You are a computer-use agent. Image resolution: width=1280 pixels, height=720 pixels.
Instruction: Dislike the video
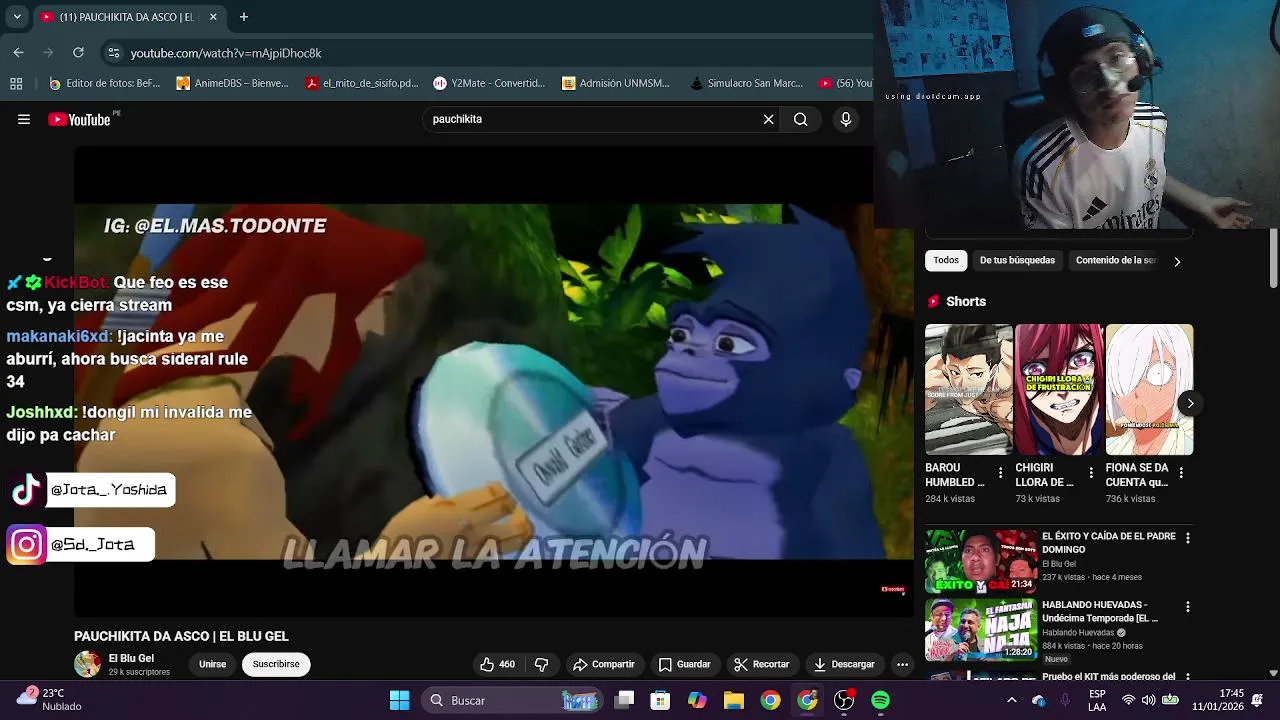click(541, 664)
